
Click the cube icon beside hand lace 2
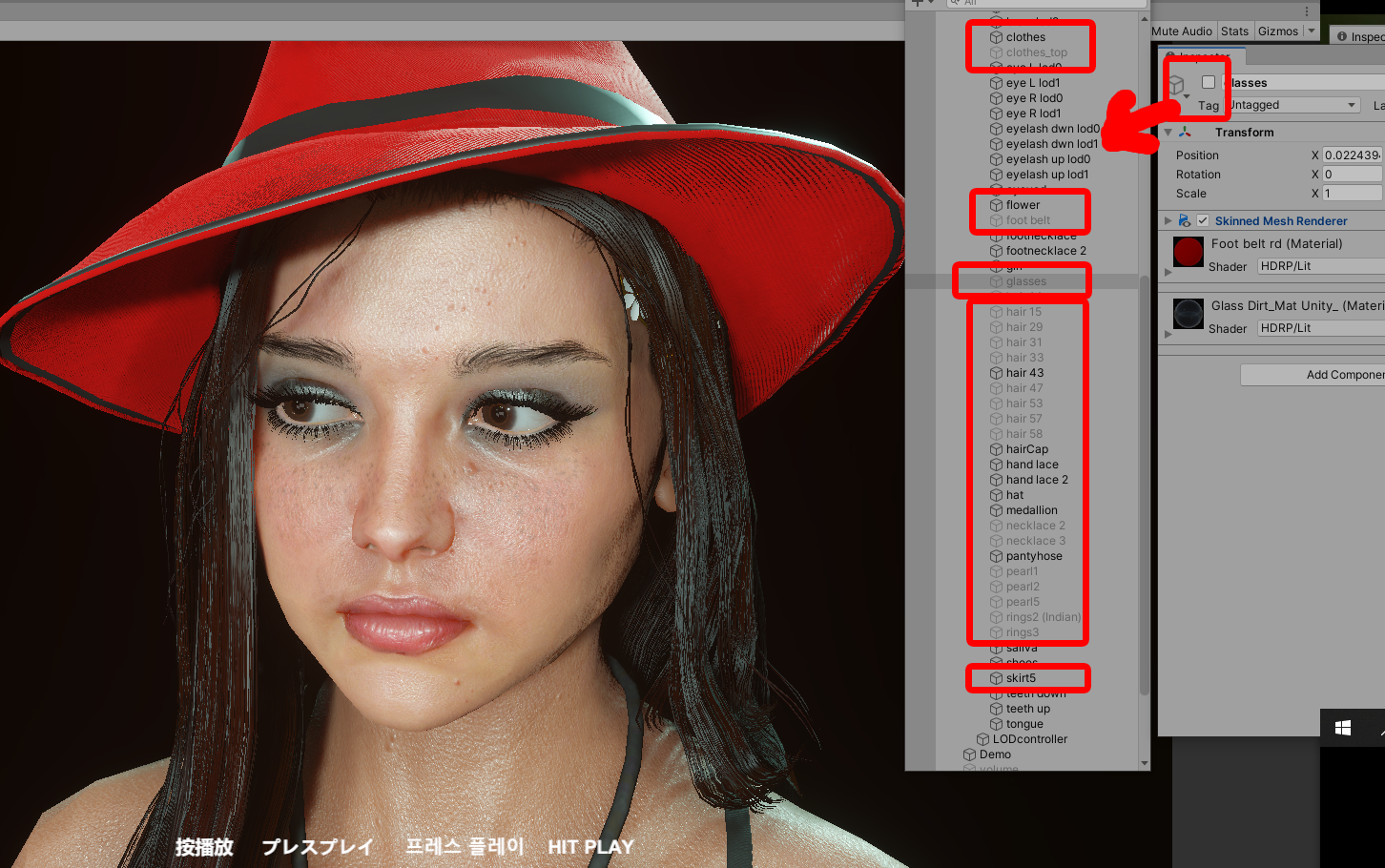996,480
